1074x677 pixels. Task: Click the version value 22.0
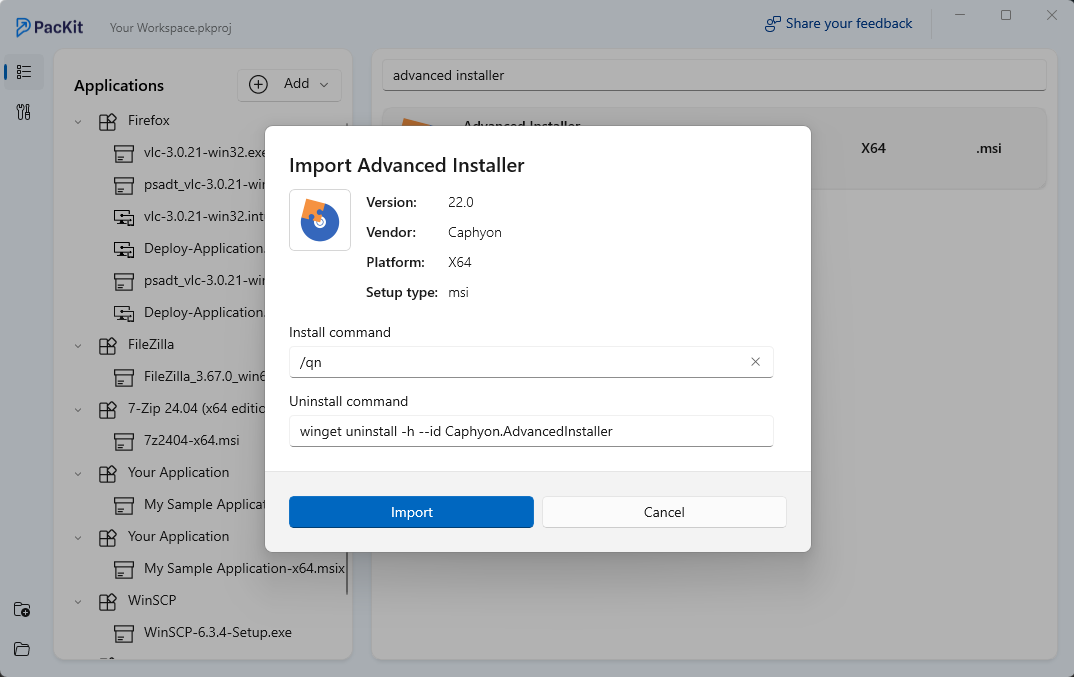(x=460, y=202)
